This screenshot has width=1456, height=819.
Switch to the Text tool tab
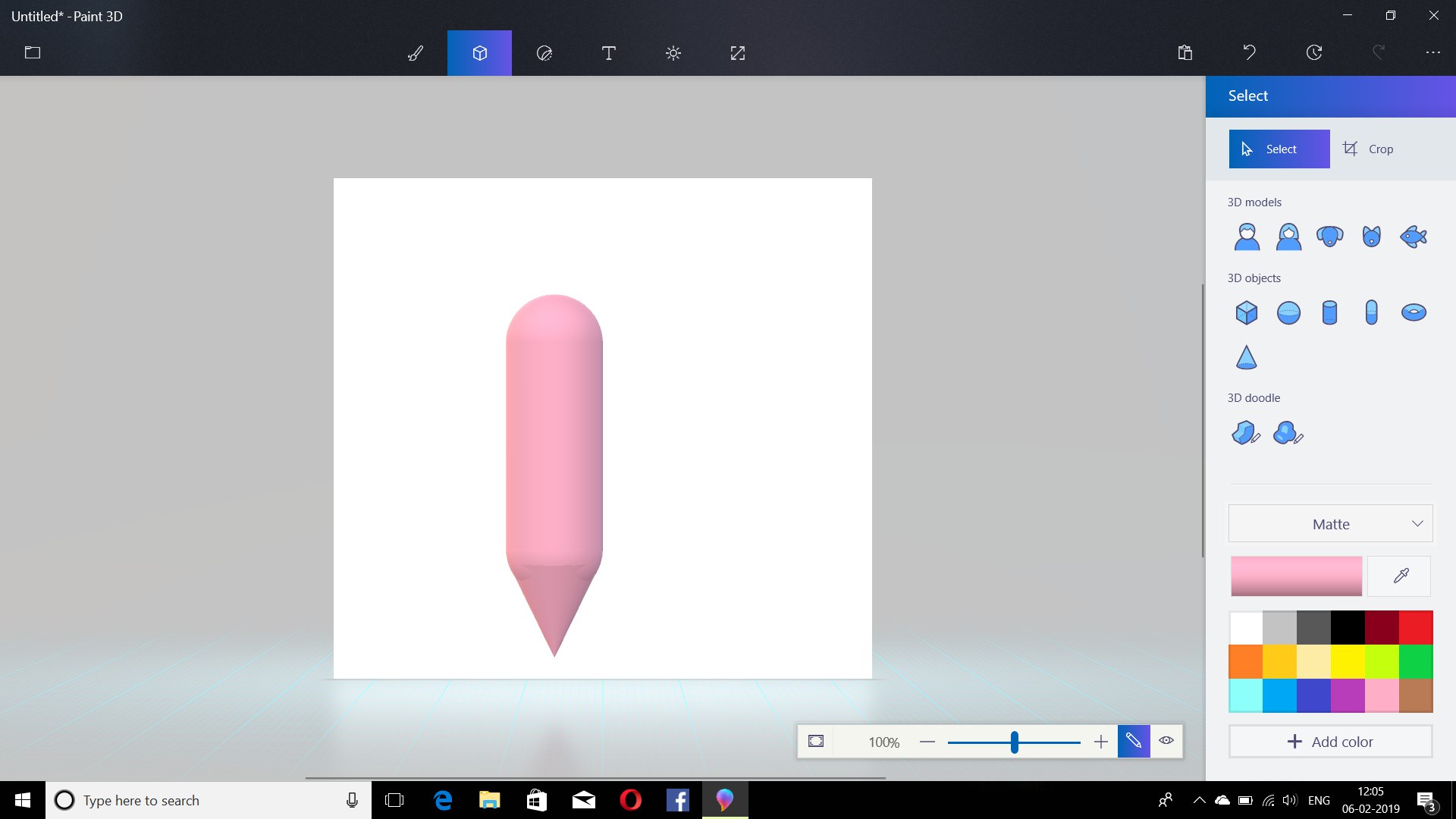click(x=608, y=53)
